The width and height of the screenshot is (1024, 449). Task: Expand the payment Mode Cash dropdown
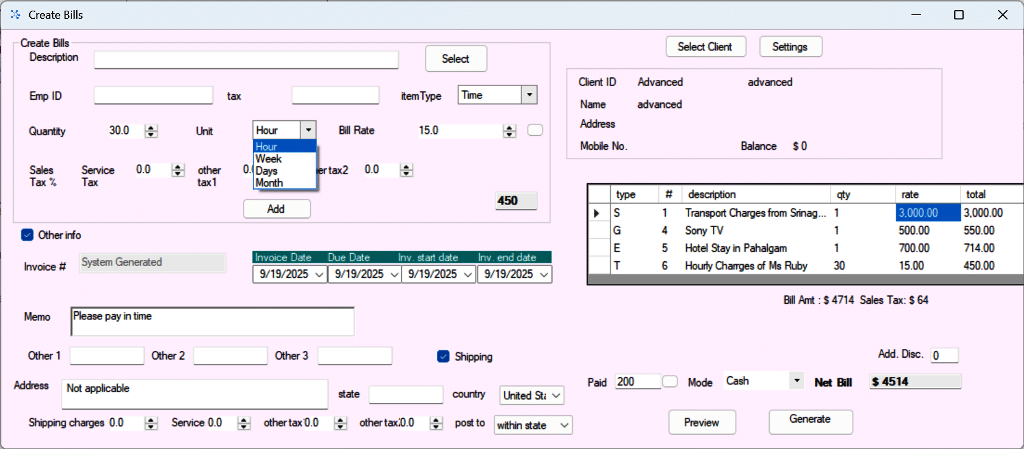796,381
